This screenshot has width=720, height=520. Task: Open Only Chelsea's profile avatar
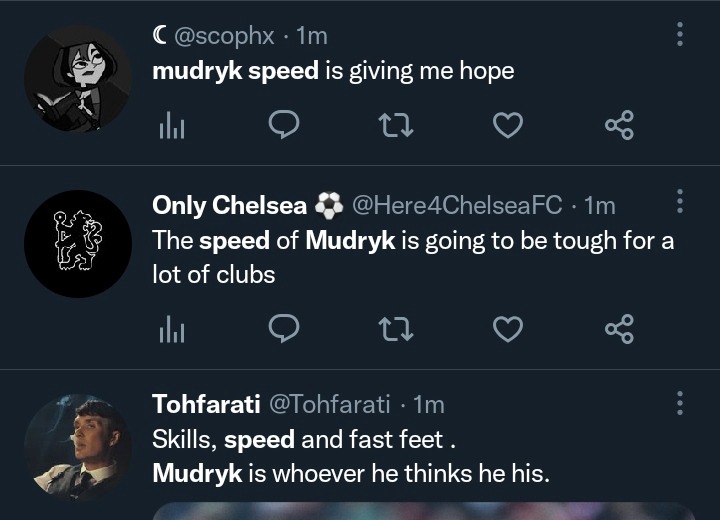(78, 244)
